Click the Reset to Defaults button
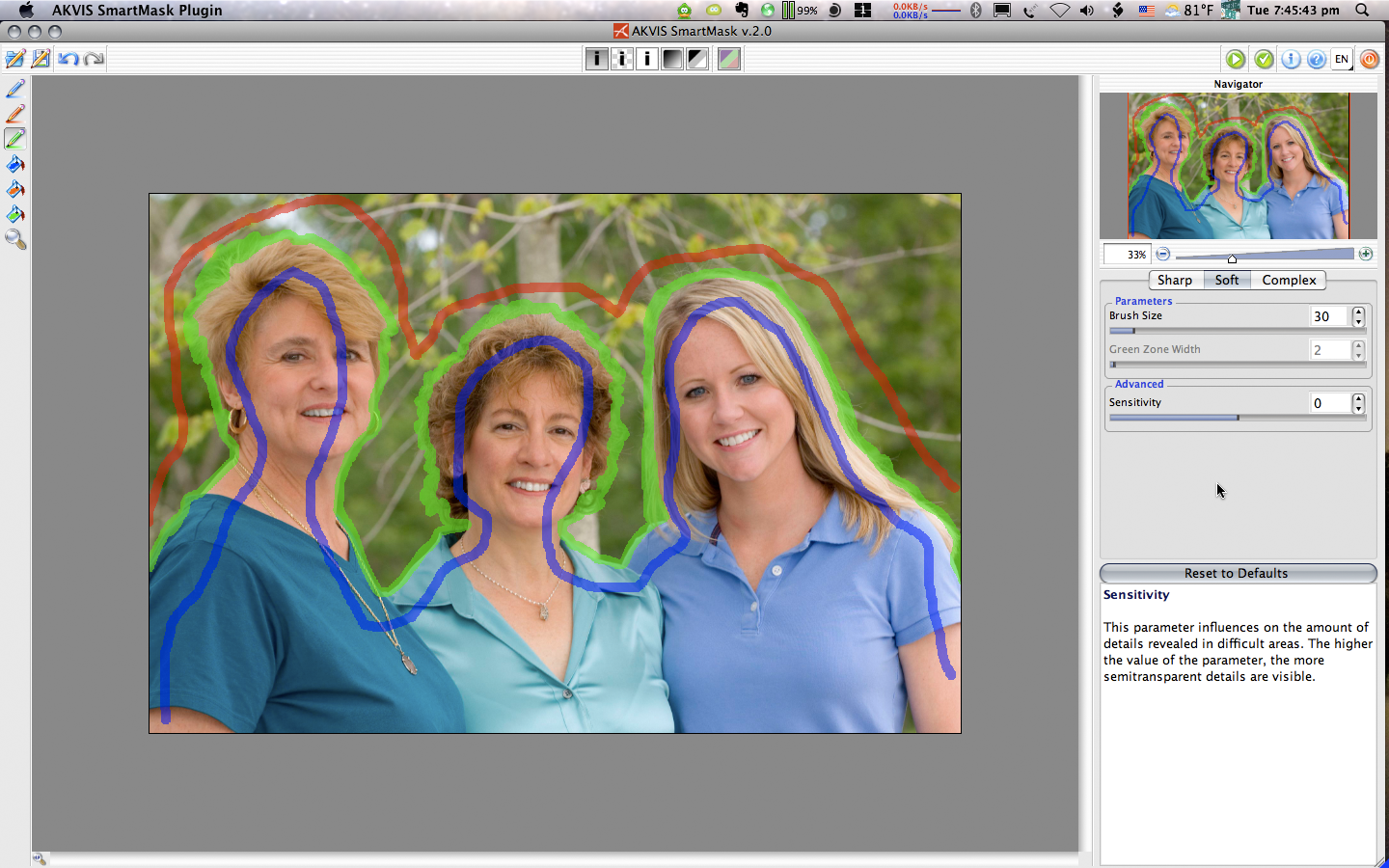The image size is (1389, 868). coord(1238,573)
